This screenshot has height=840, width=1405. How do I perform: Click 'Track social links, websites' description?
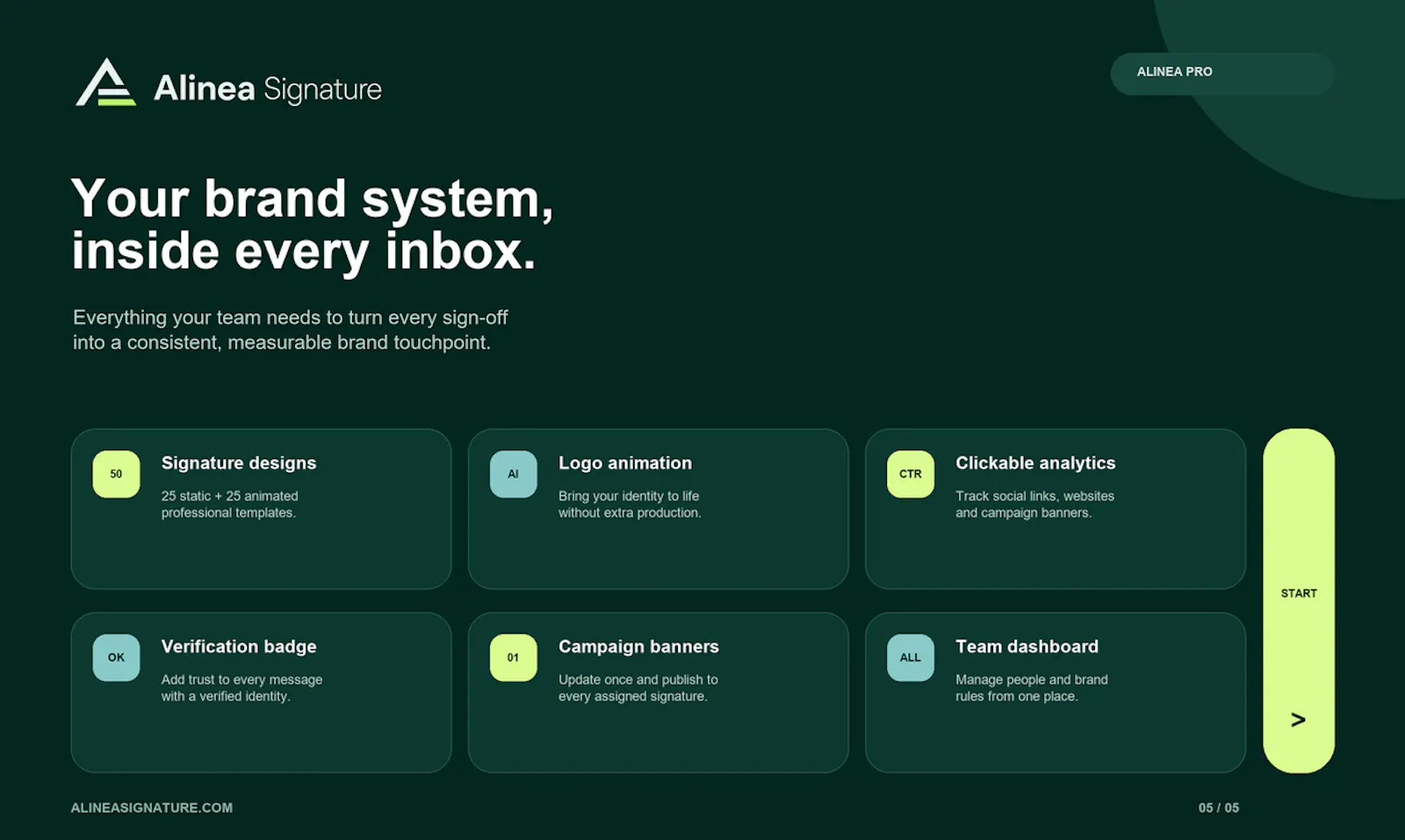(1034, 496)
